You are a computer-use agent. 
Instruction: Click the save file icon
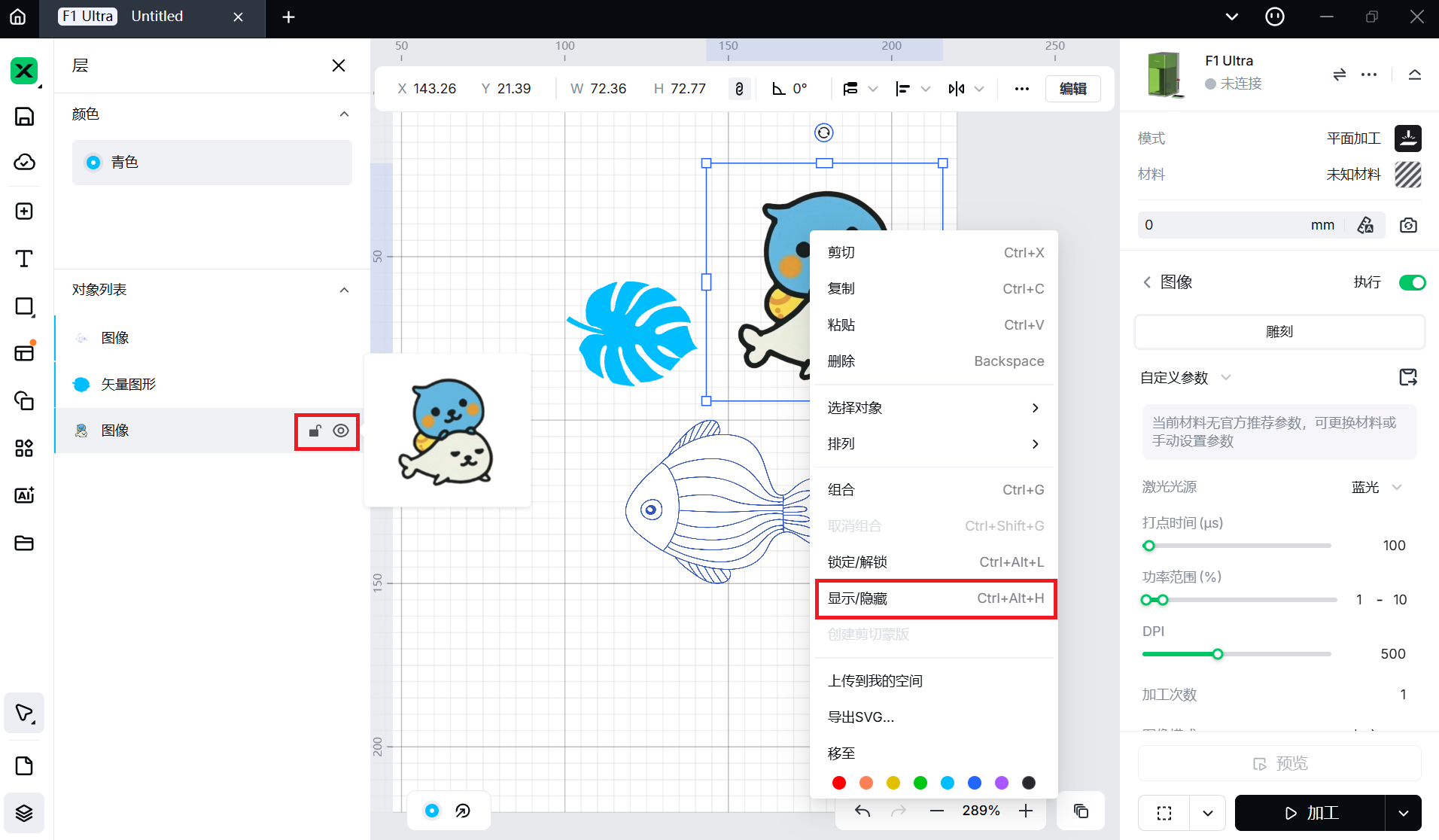(x=24, y=116)
